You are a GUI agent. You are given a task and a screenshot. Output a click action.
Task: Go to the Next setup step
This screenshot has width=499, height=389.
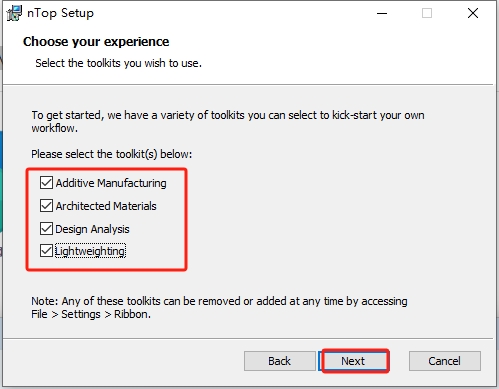[353, 361]
